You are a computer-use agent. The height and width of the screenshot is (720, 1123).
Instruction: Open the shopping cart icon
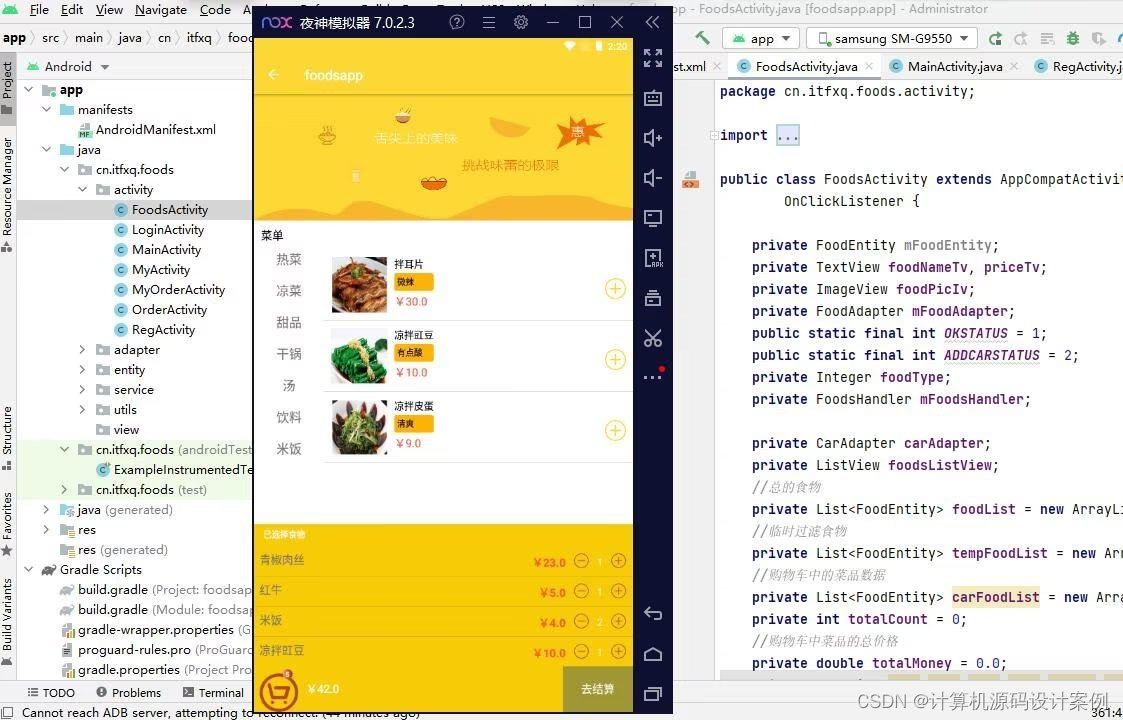(279, 691)
